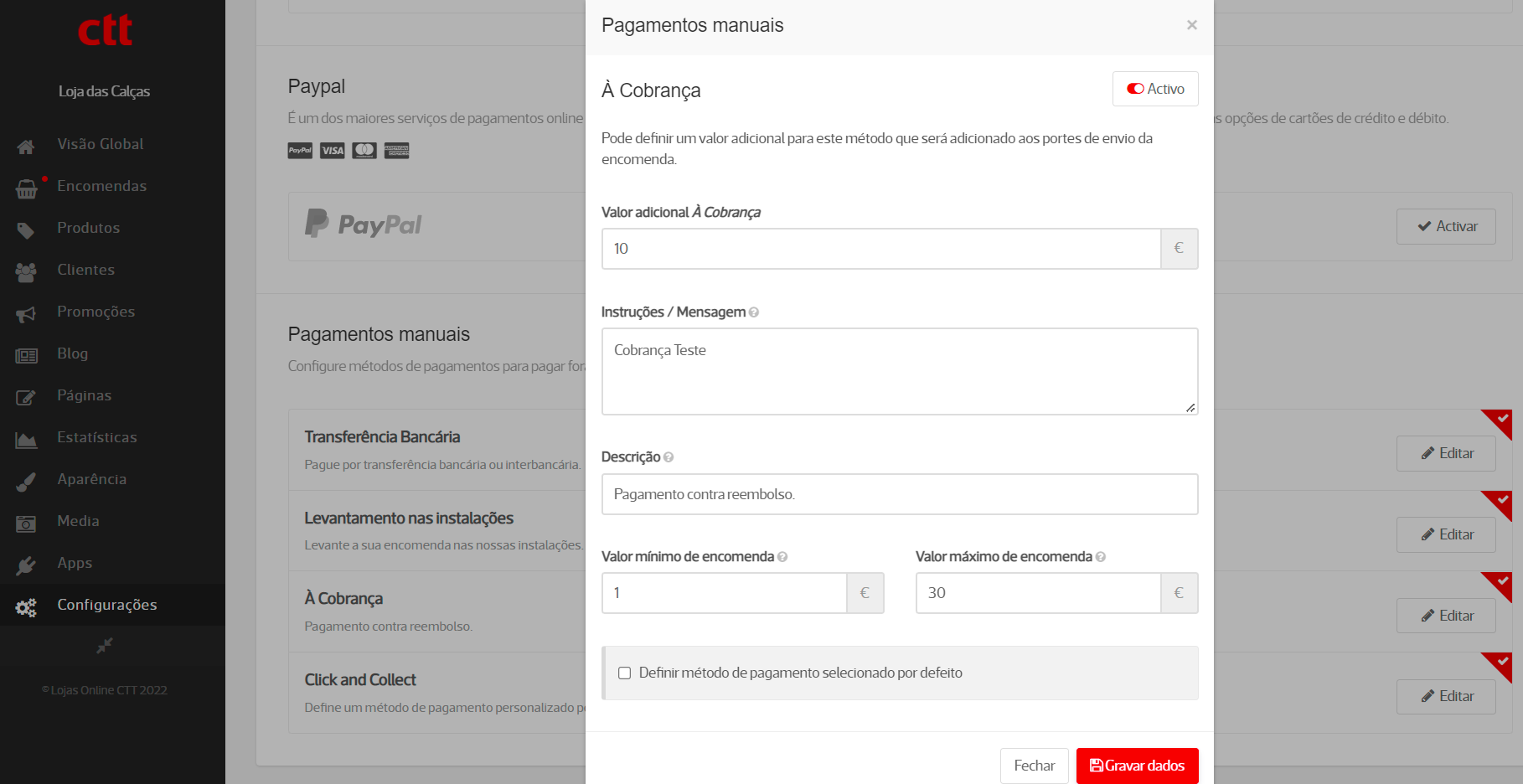1523x784 pixels.
Task: Open the Estatísticas chart icon
Action: 26,440
